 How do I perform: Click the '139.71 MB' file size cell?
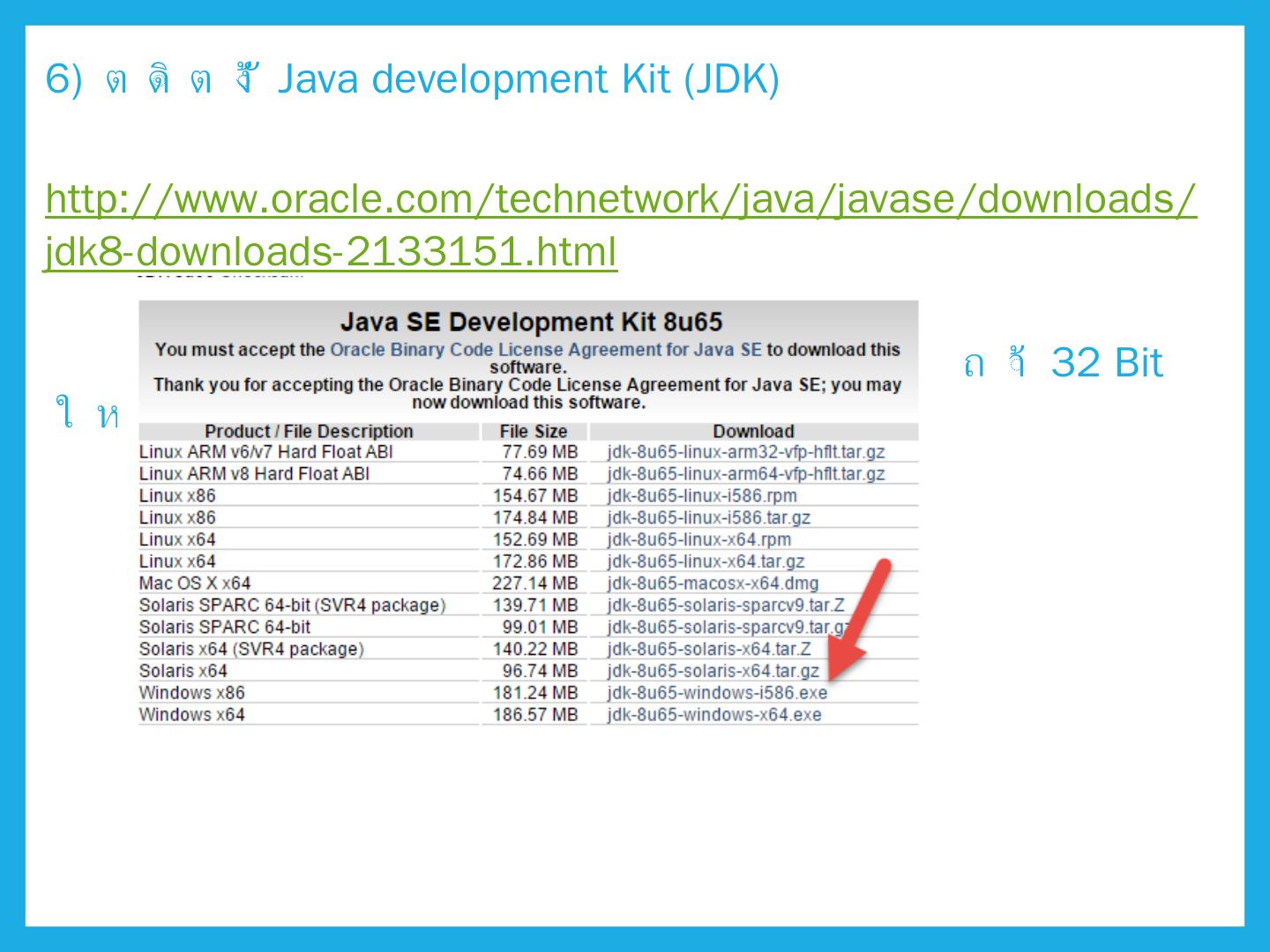pyautogui.click(x=534, y=606)
